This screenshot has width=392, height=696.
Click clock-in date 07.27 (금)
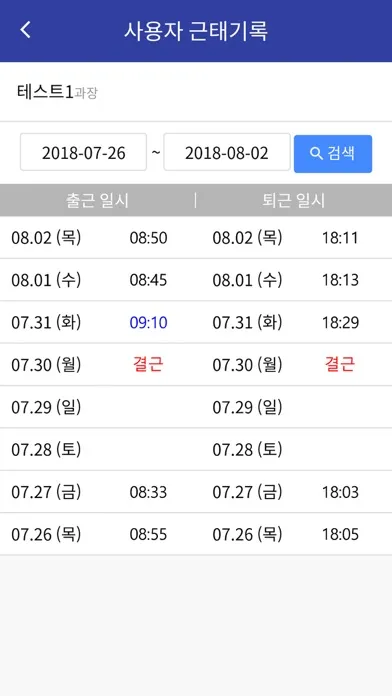(46, 492)
